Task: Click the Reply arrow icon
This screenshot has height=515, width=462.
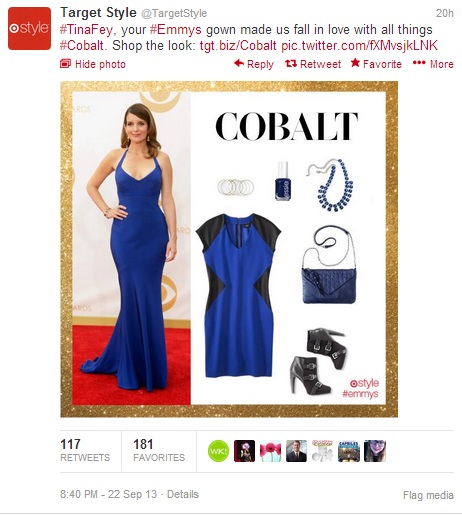Action: tap(239, 63)
